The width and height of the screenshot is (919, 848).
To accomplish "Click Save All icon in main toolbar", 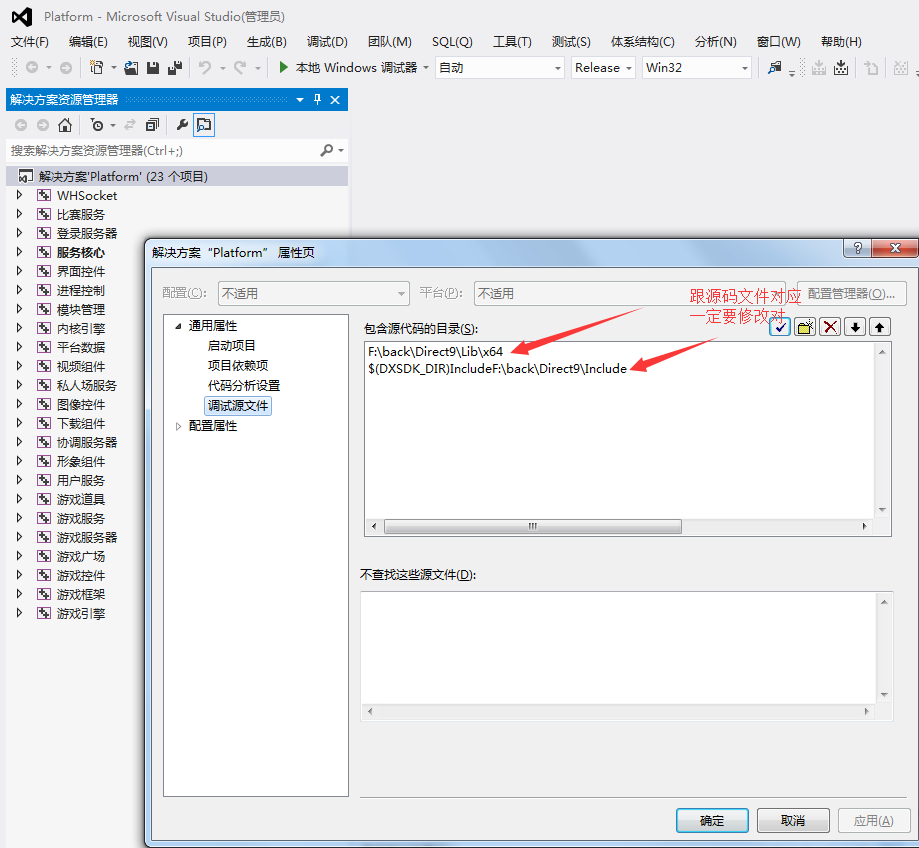I will [x=175, y=68].
